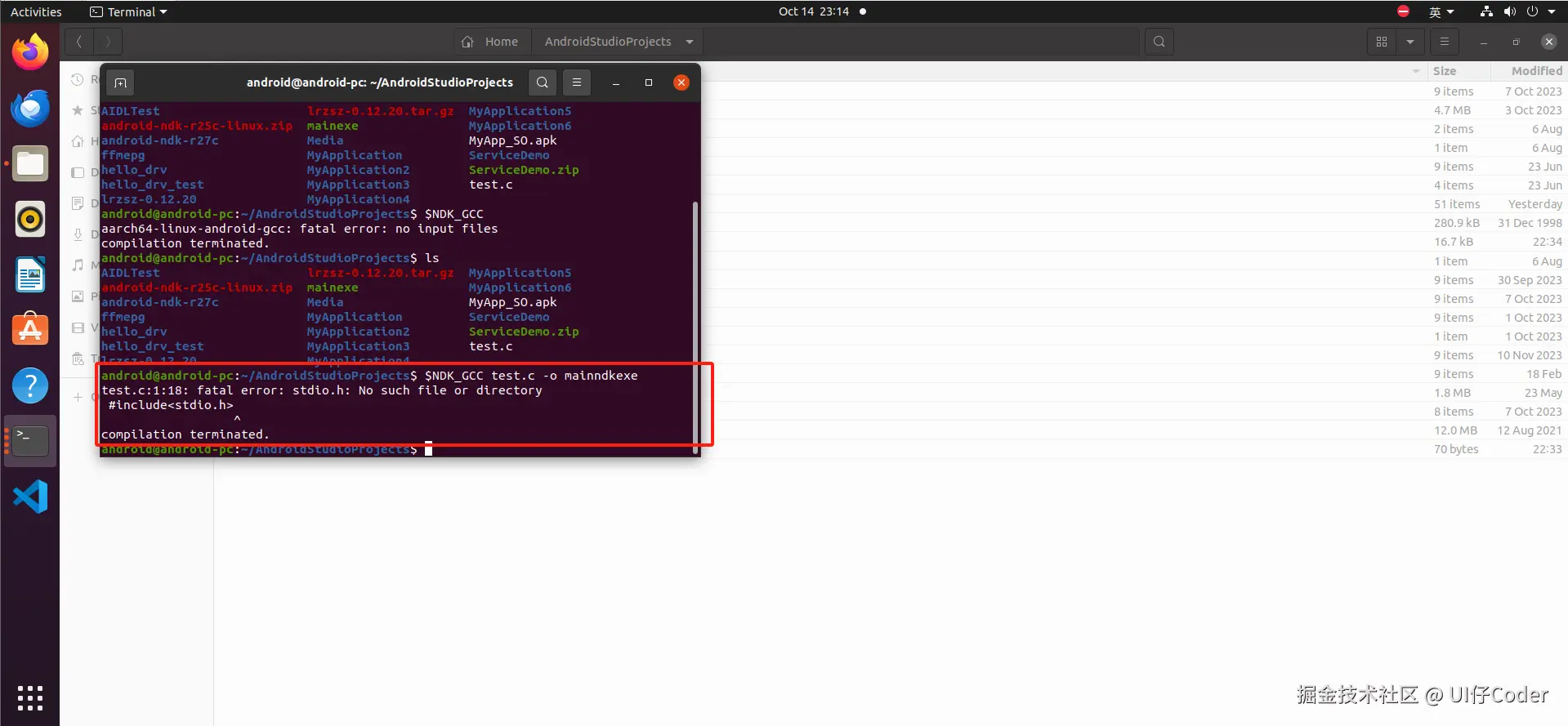Click the new tab button in Terminal
Viewport: 1568px width, 726px height.
coord(120,82)
